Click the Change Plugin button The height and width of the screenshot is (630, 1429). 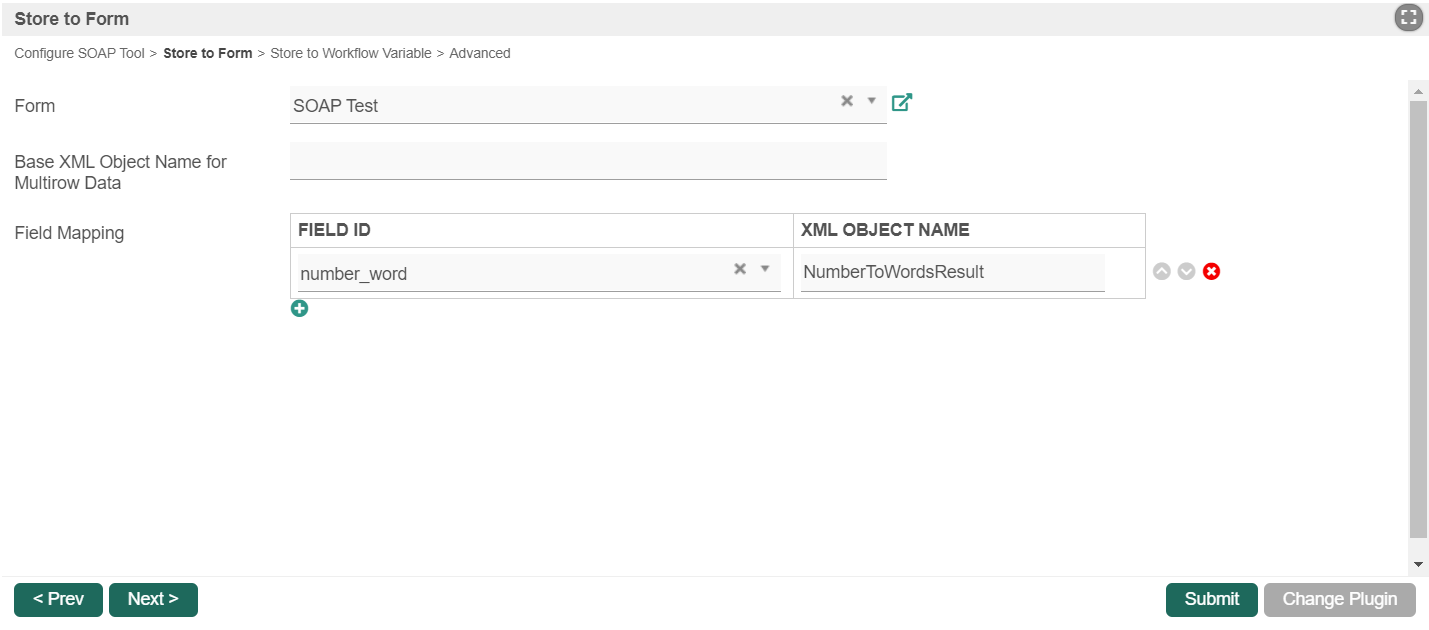[x=1339, y=599]
